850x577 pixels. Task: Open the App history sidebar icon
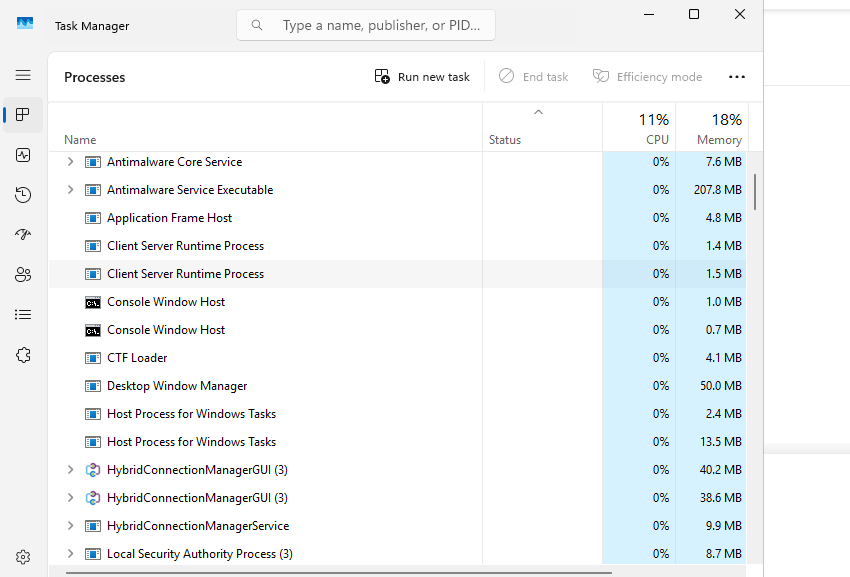(23, 195)
